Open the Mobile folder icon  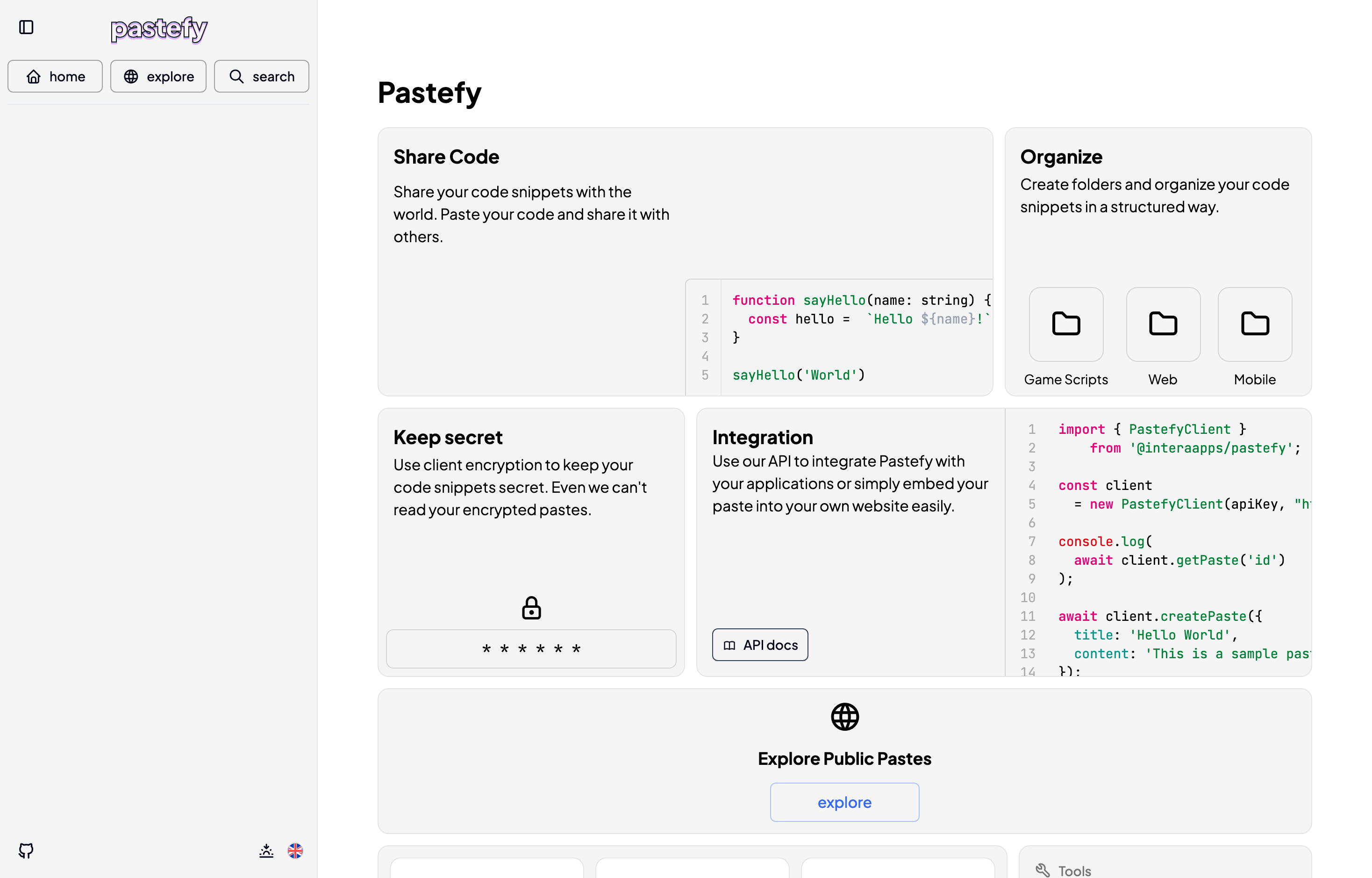[x=1255, y=324]
